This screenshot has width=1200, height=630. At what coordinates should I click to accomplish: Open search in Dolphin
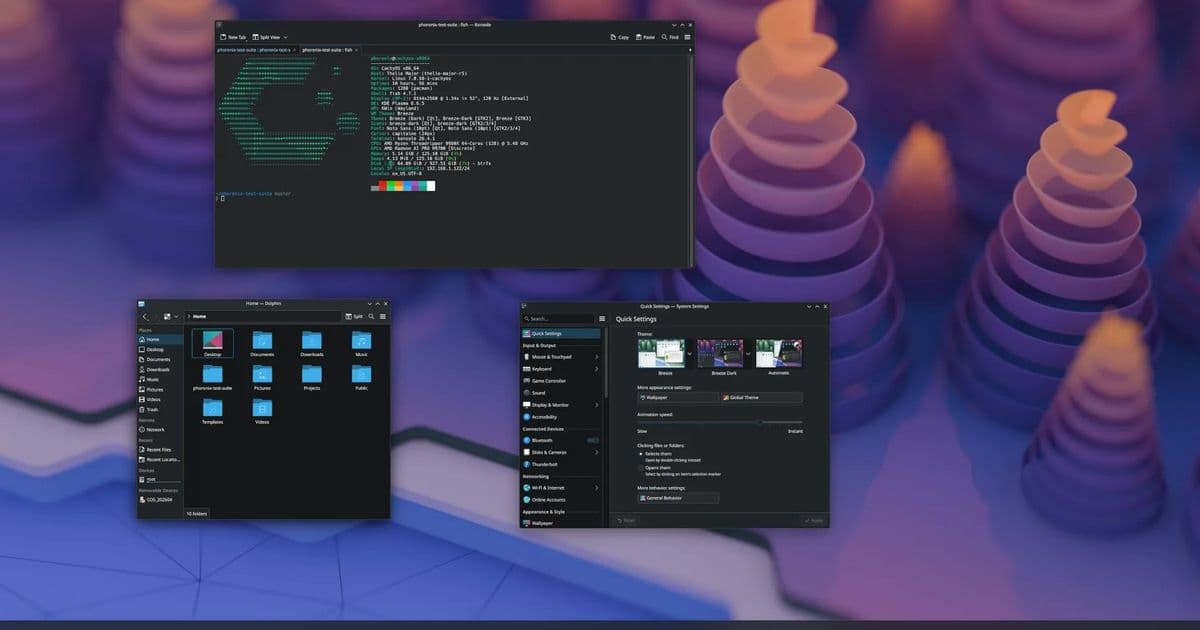[371, 316]
